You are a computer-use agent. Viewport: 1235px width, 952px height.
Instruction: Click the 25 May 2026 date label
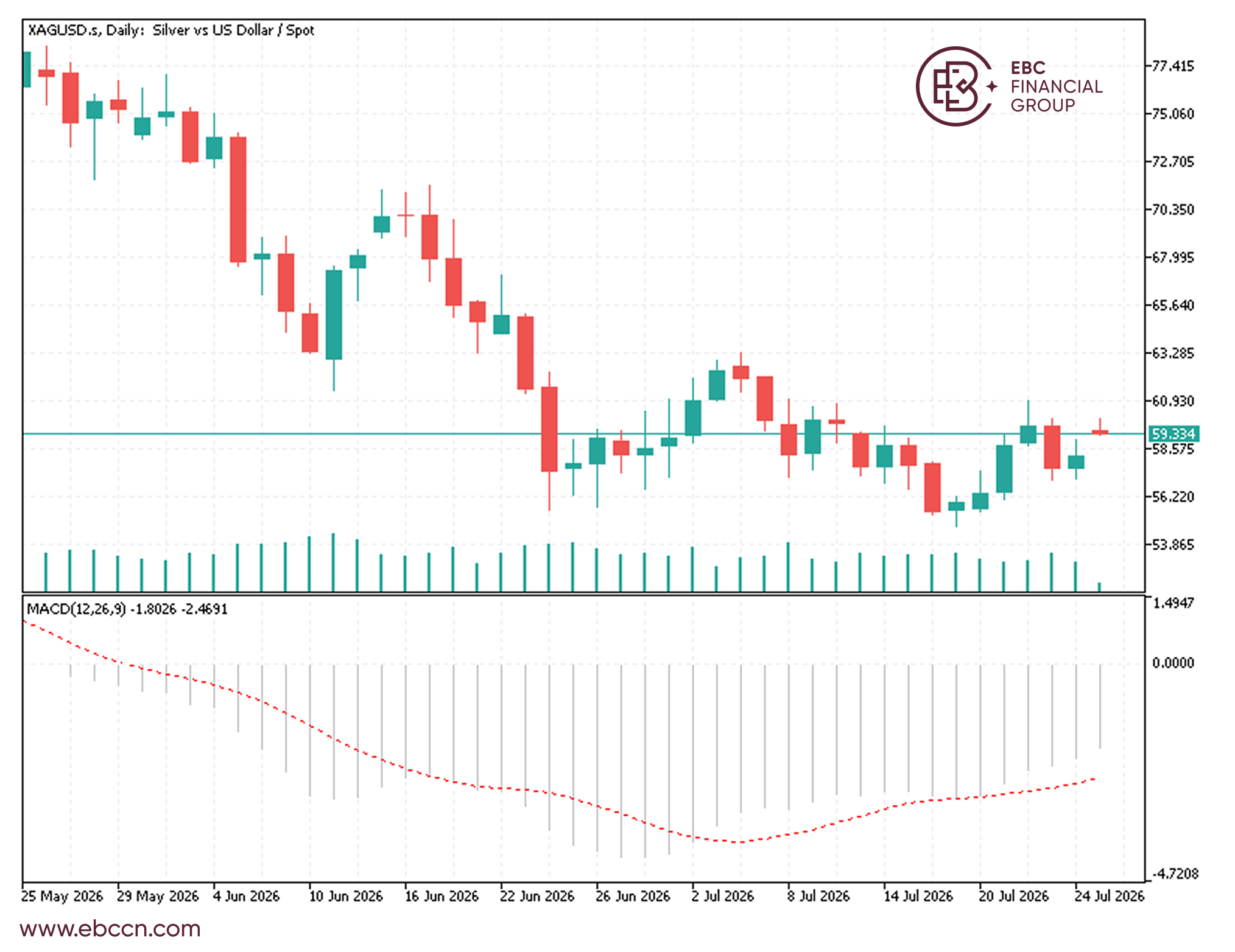point(62,897)
